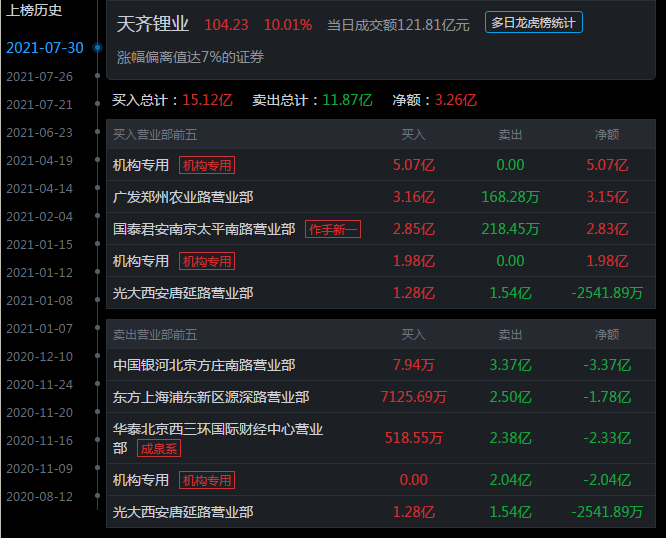Click the 天齐锂业 stock name

coord(152,24)
